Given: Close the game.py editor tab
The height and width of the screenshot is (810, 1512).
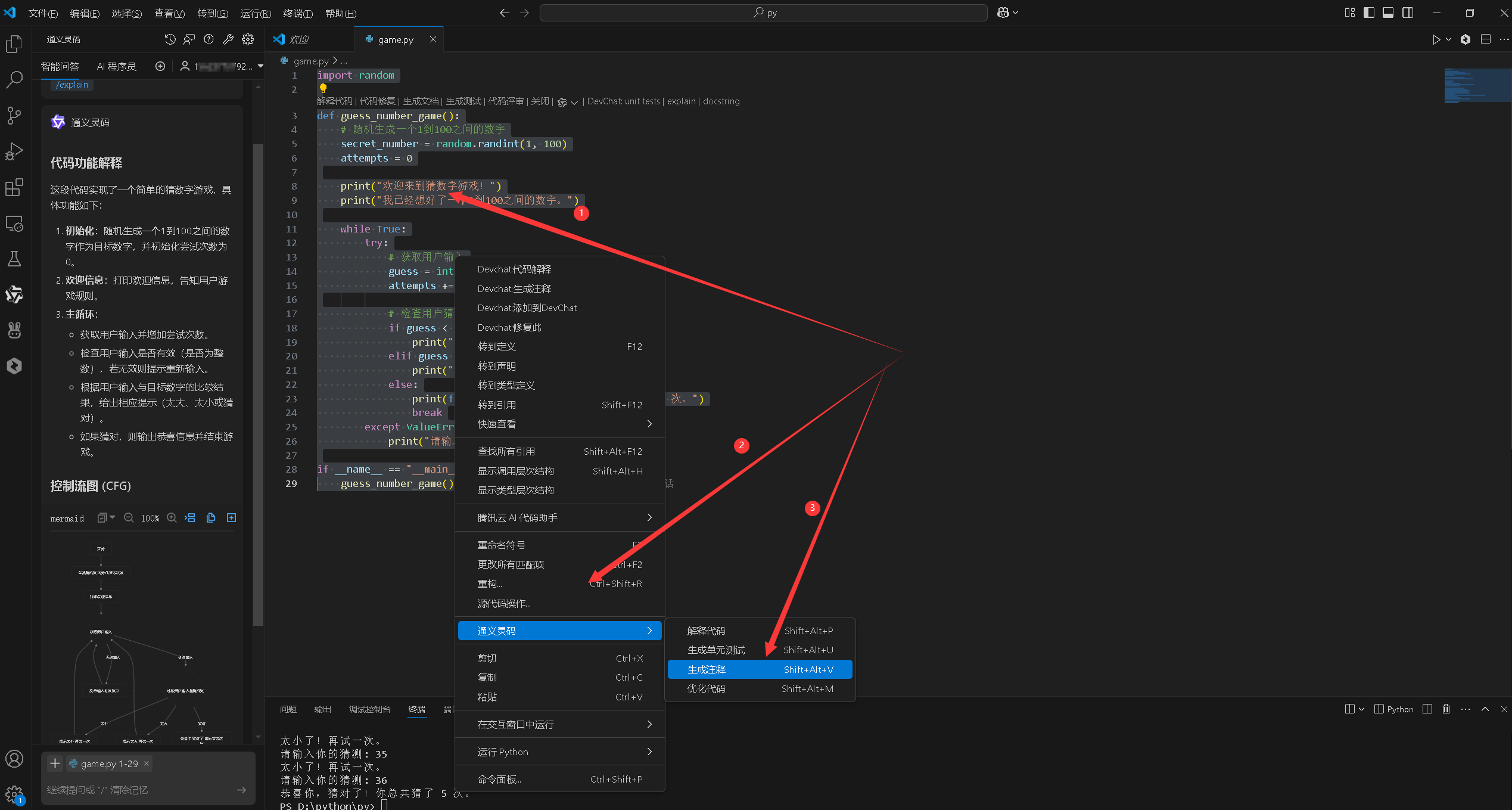Looking at the screenshot, I should tap(433, 39).
